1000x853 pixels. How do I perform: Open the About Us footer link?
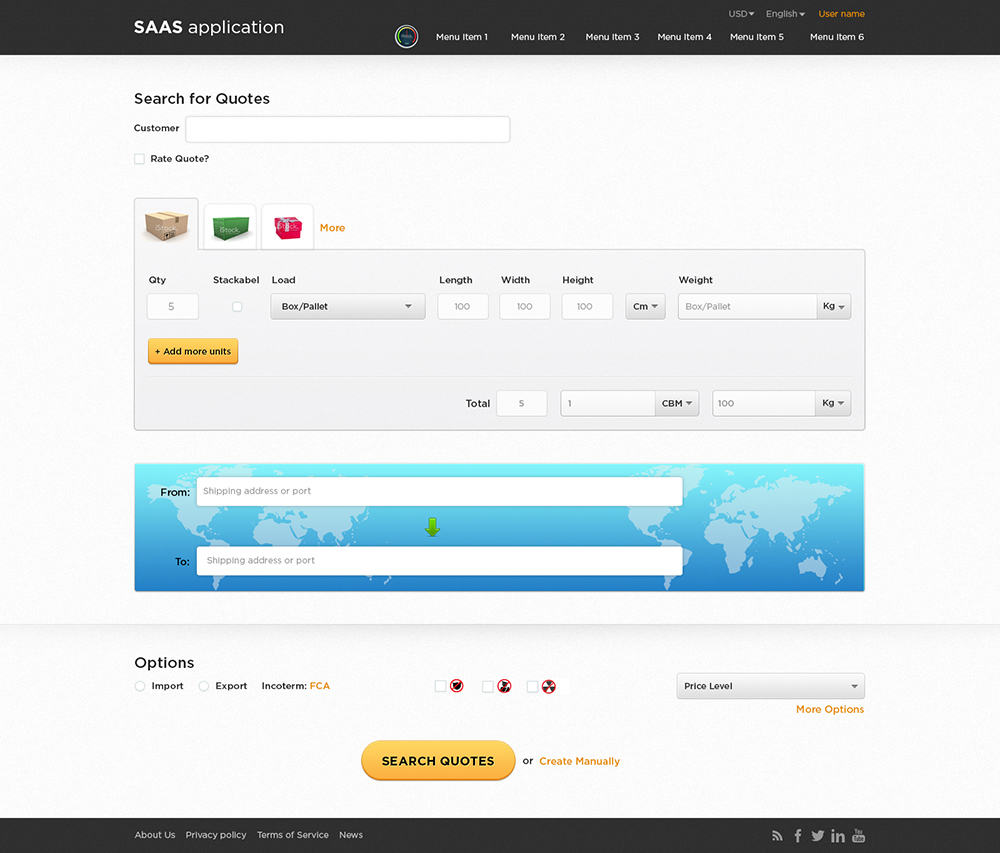pyautogui.click(x=155, y=835)
